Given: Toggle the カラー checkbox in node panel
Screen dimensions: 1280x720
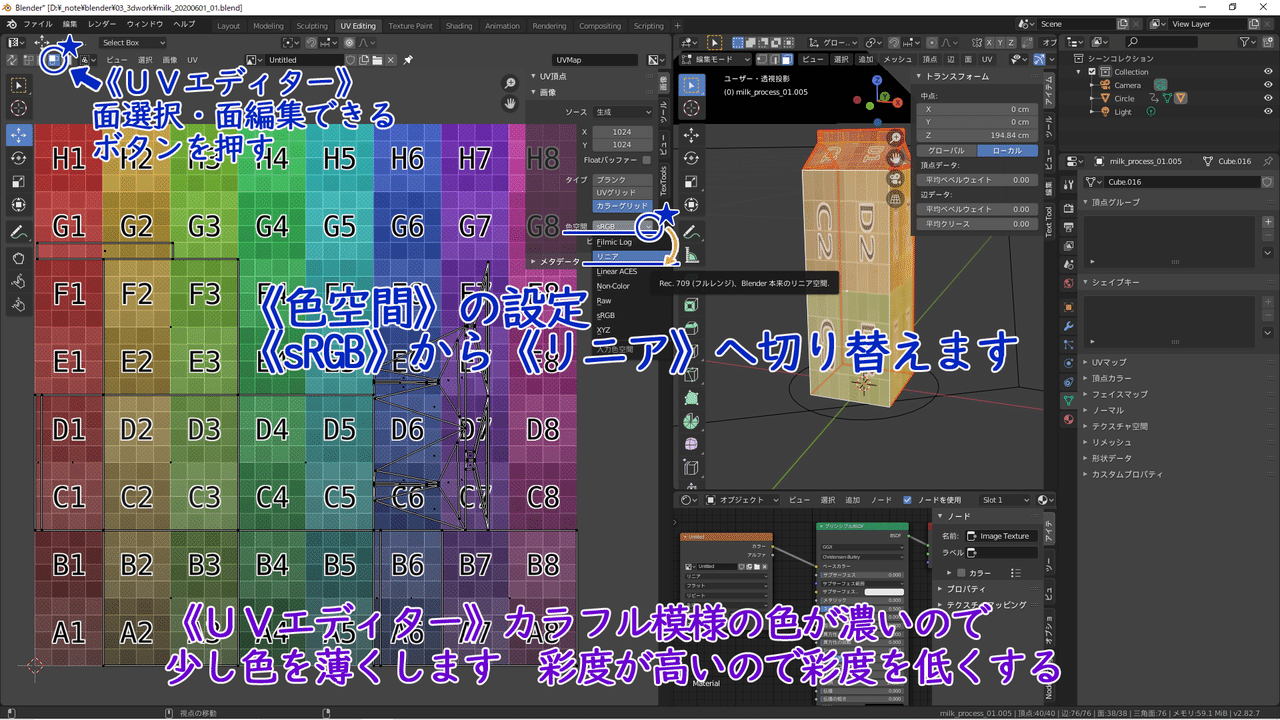Looking at the screenshot, I should pos(961,573).
